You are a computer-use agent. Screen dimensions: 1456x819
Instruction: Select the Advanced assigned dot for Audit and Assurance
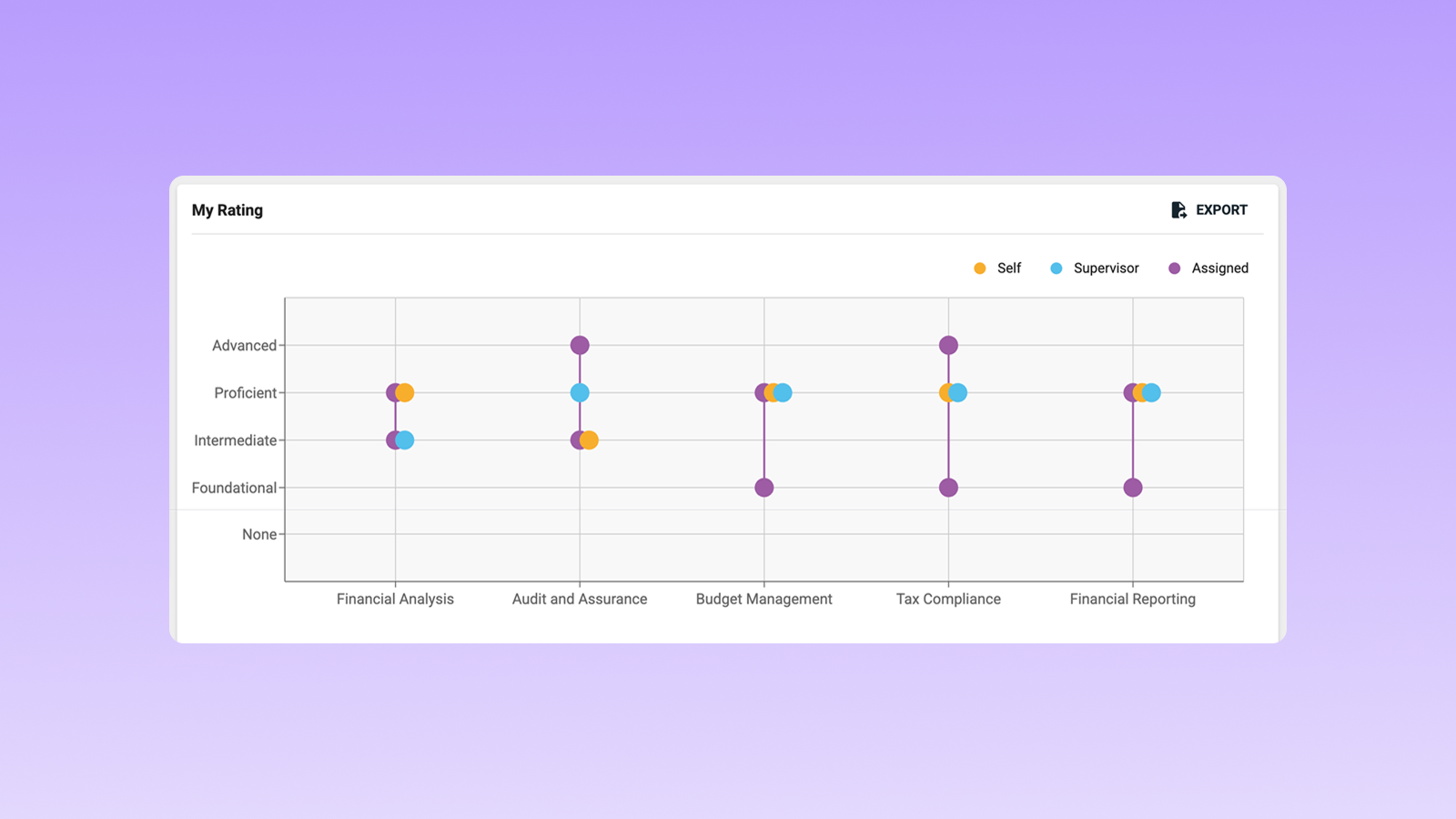580,344
